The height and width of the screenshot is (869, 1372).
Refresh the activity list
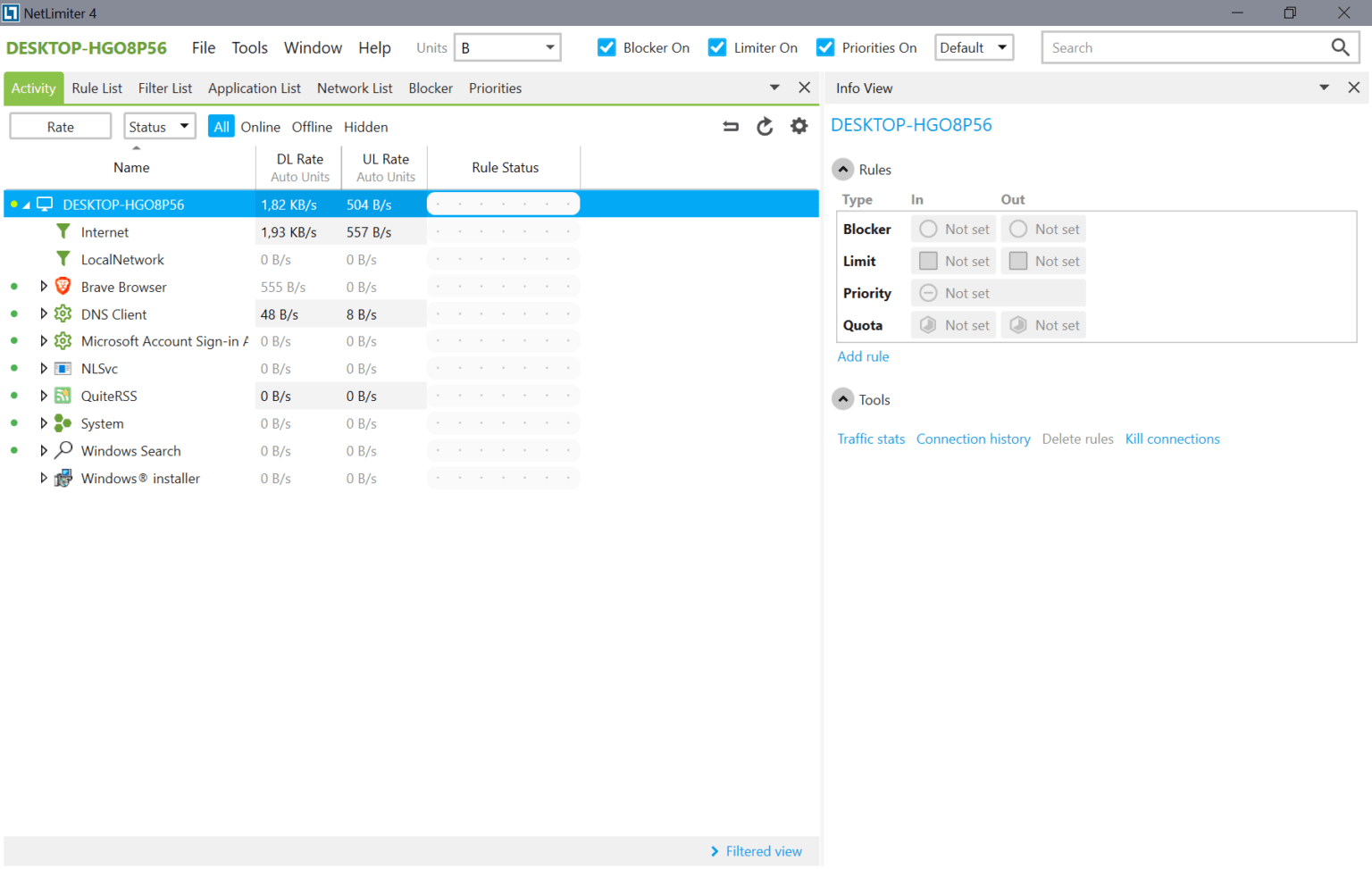(x=765, y=126)
